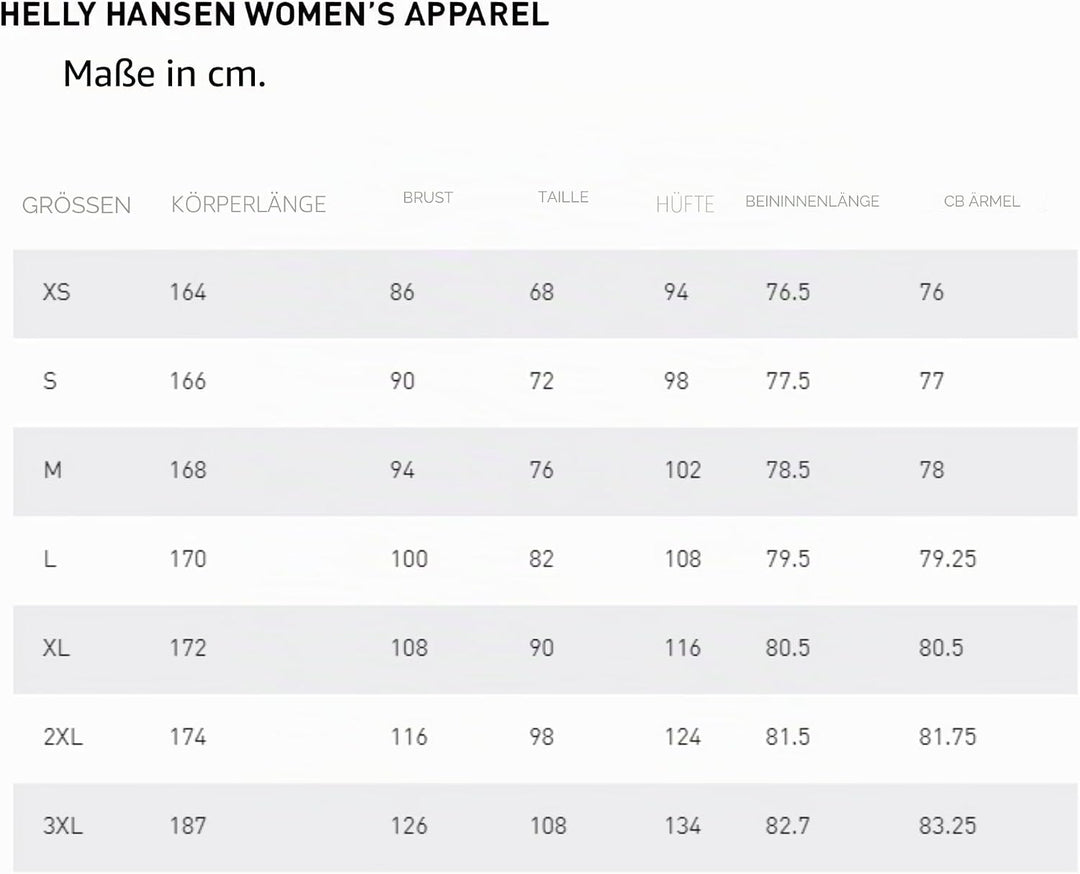
Task: Click the XS size row label
Action: [56, 292]
